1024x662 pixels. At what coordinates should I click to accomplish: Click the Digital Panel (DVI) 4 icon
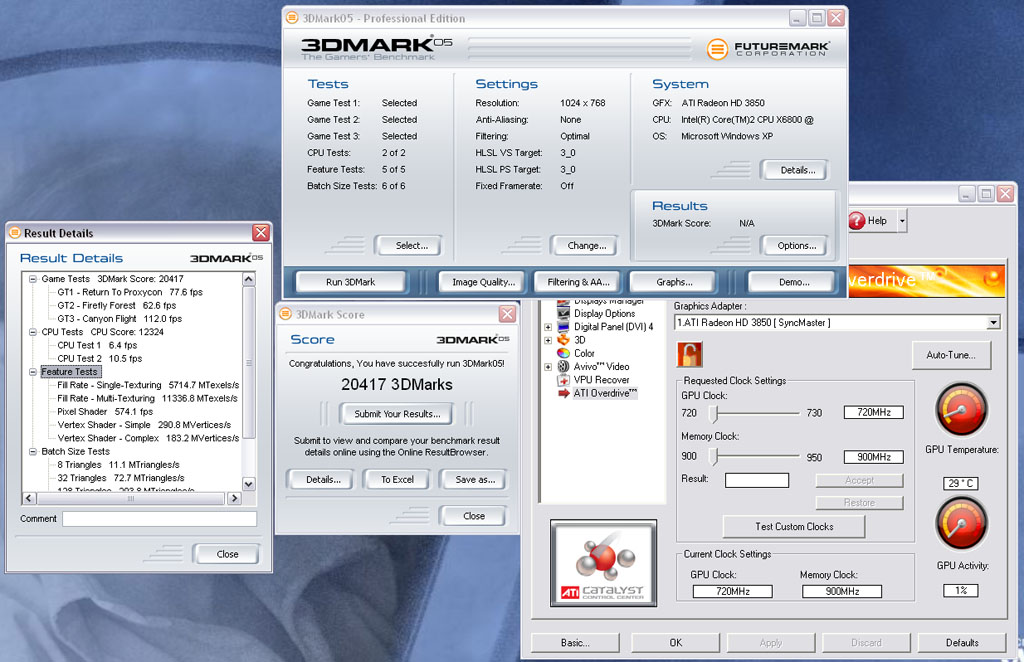click(563, 326)
